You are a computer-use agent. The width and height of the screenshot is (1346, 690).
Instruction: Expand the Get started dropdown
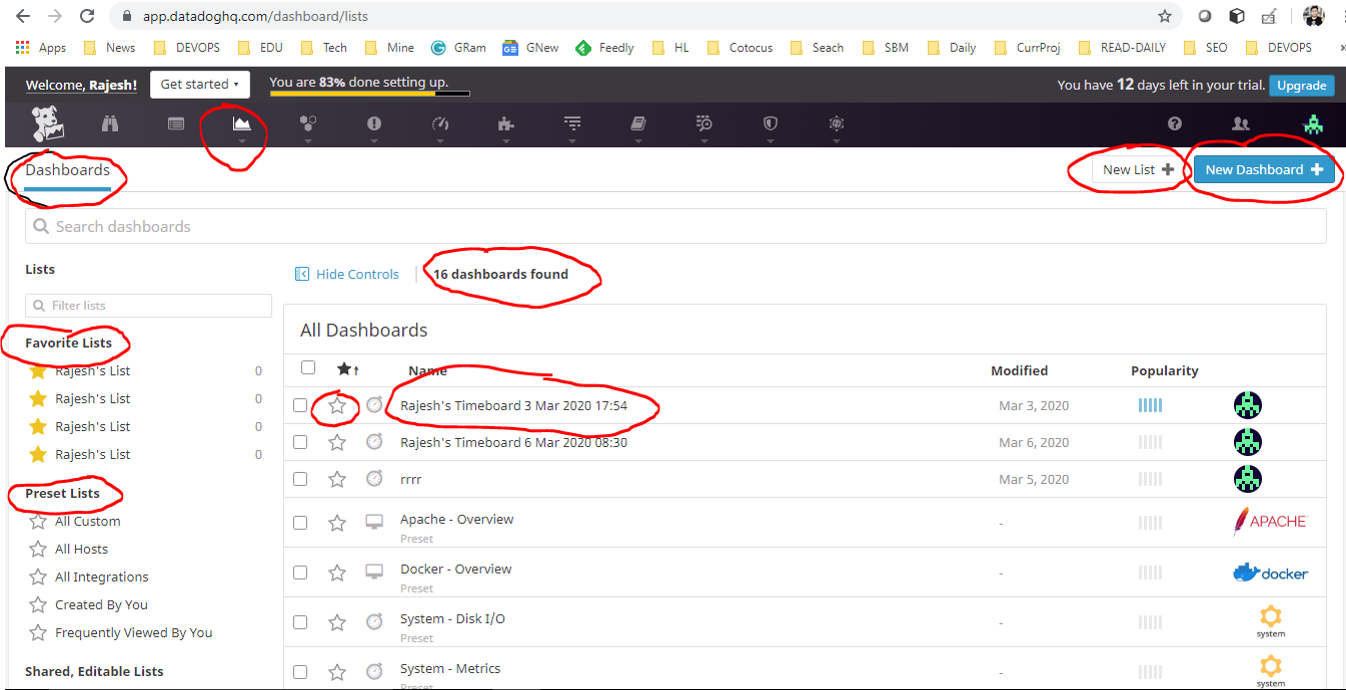point(199,85)
